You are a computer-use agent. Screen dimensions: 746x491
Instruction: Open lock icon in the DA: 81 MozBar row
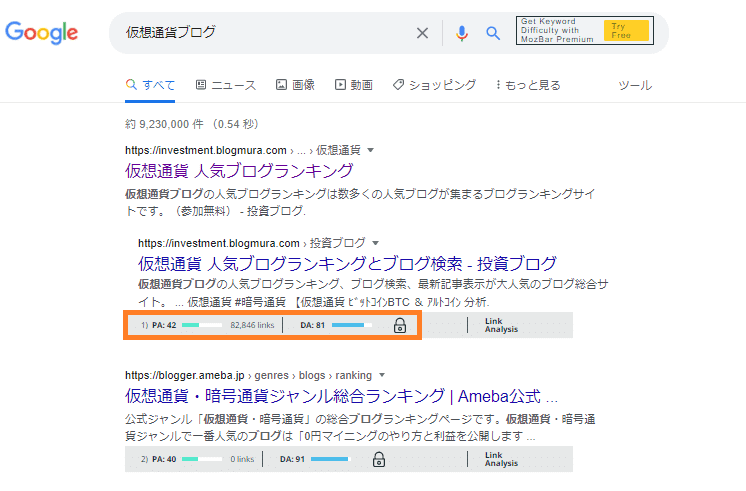[x=400, y=325]
